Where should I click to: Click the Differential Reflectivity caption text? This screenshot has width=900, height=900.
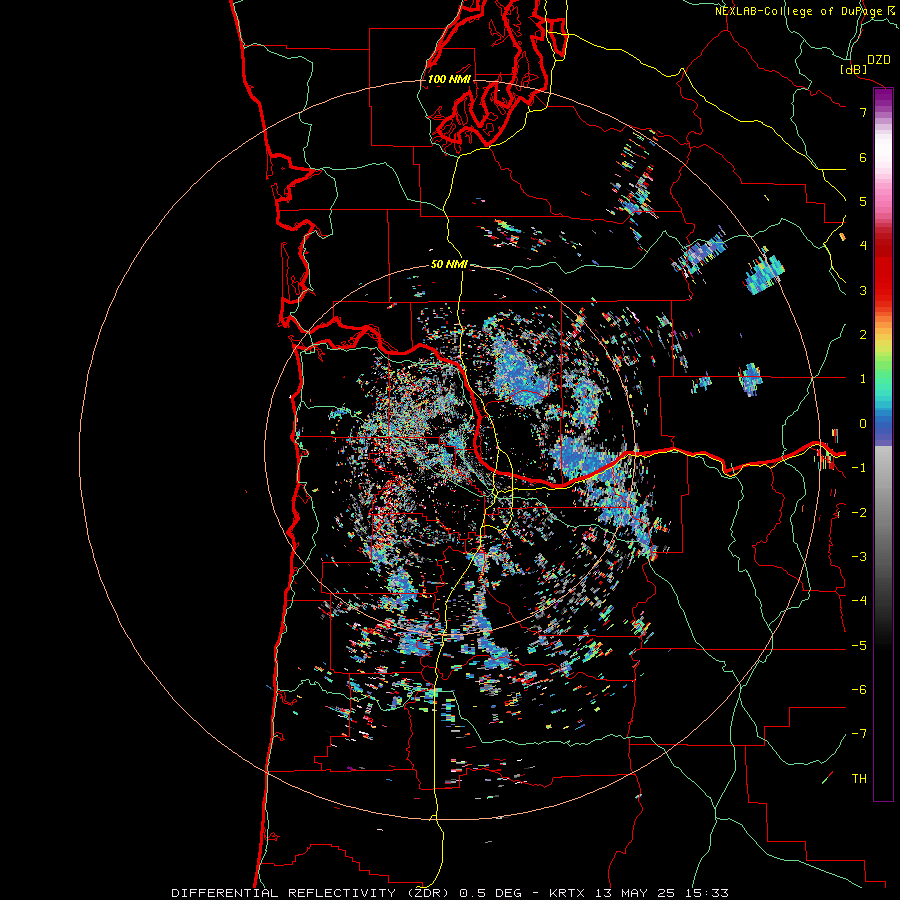[x=450, y=893]
